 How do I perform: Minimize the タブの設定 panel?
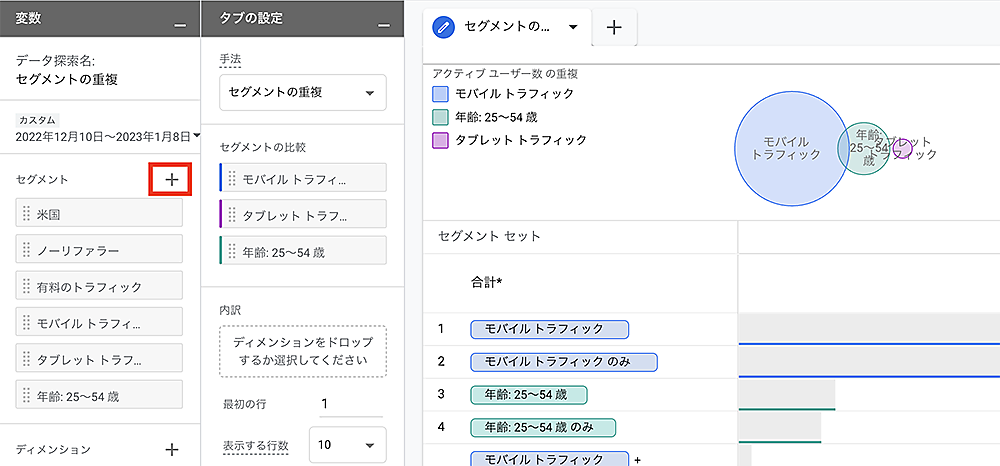(381, 20)
